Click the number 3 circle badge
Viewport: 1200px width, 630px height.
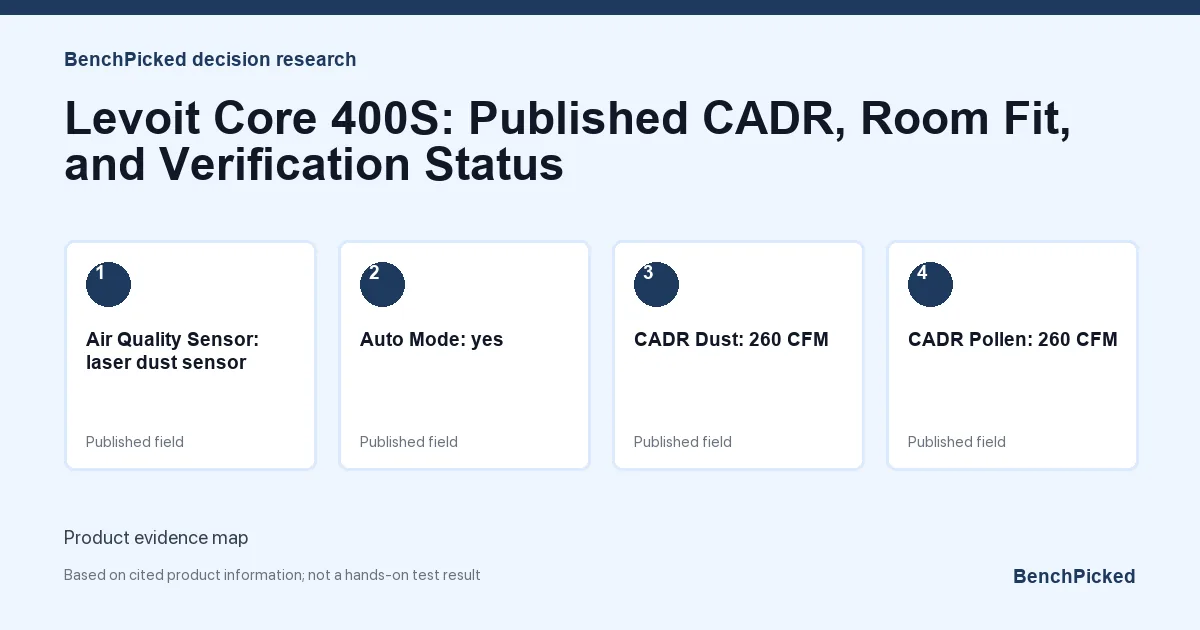(x=656, y=284)
